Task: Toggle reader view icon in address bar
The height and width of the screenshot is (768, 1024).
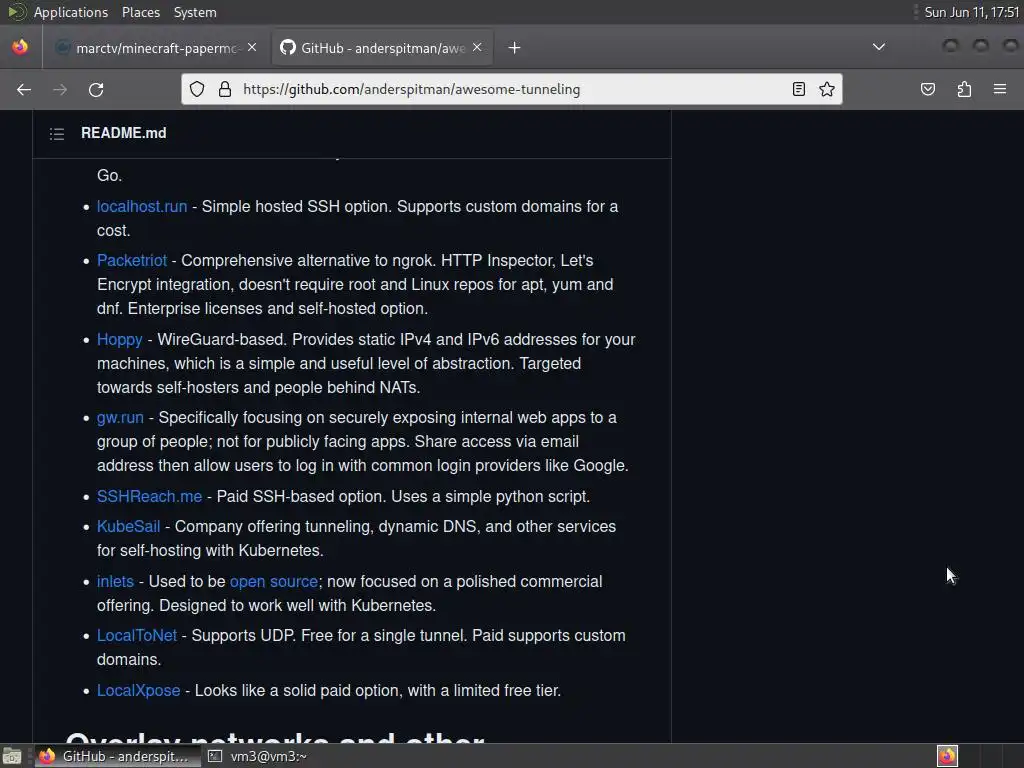Action: 798,89
